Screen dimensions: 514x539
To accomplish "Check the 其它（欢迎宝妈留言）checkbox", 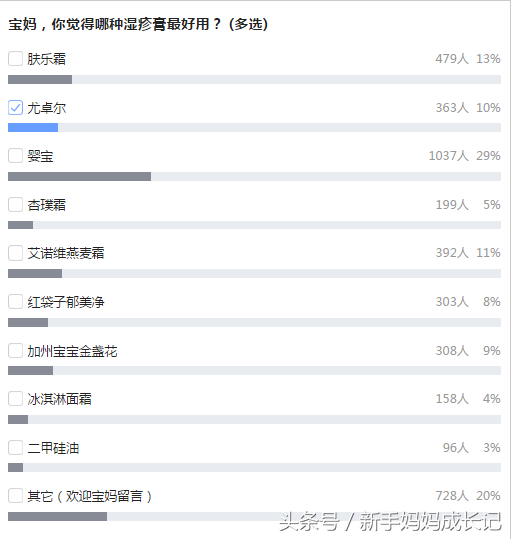I will [x=15, y=496].
